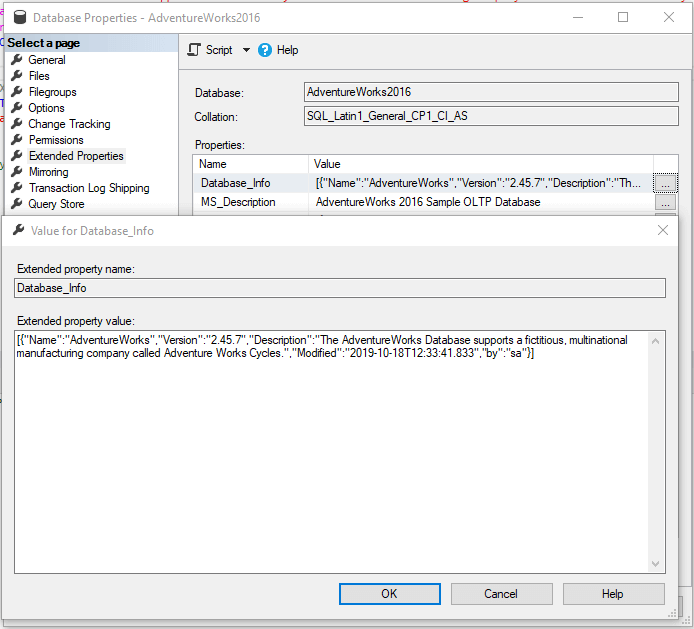Click the wrench icon beside Transaction Log Shipping
The height and width of the screenshot is (629, 694).
pyautogui.click(x=17, y=187)
